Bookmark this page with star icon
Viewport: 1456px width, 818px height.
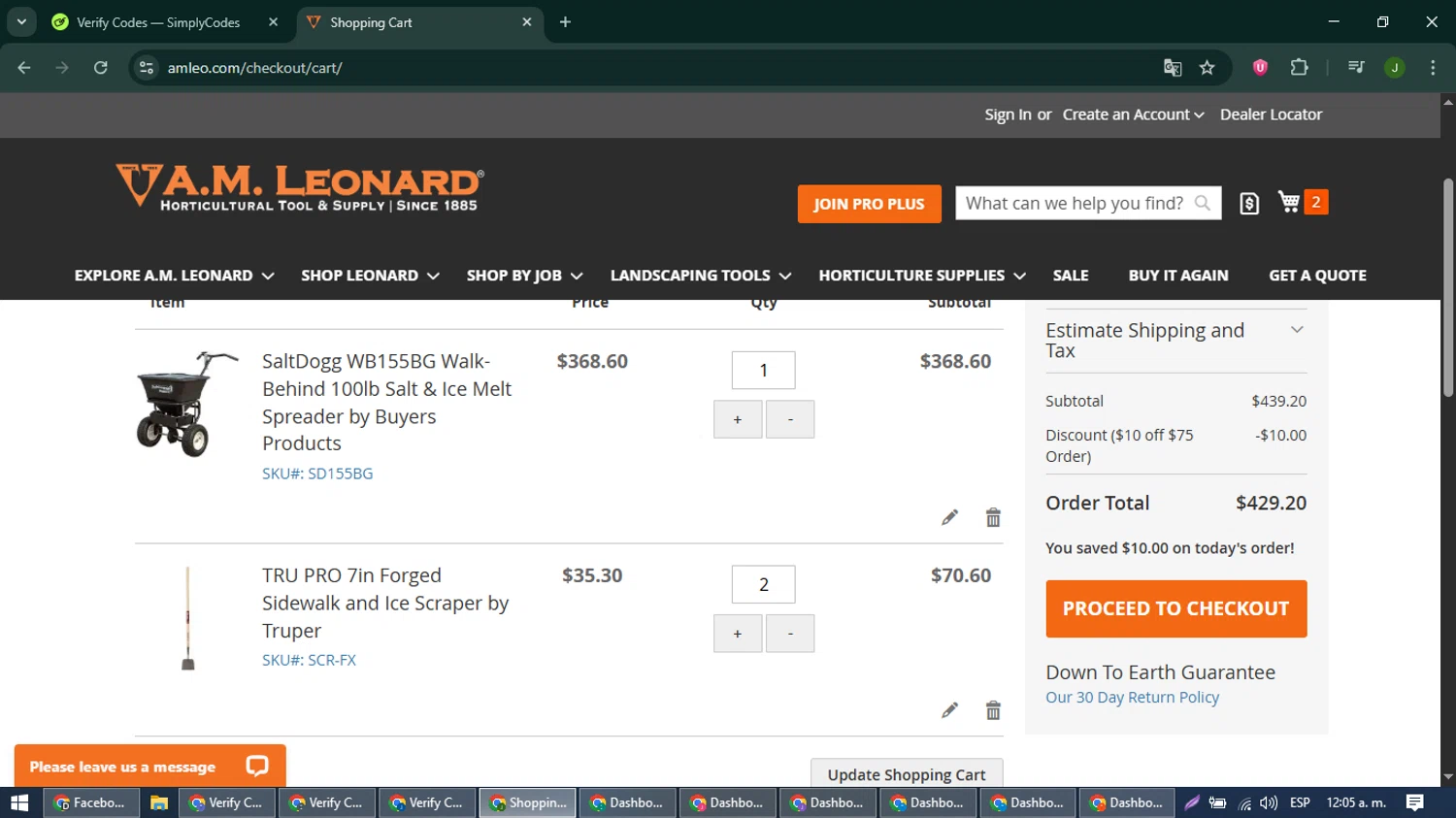click(1207, 67)
